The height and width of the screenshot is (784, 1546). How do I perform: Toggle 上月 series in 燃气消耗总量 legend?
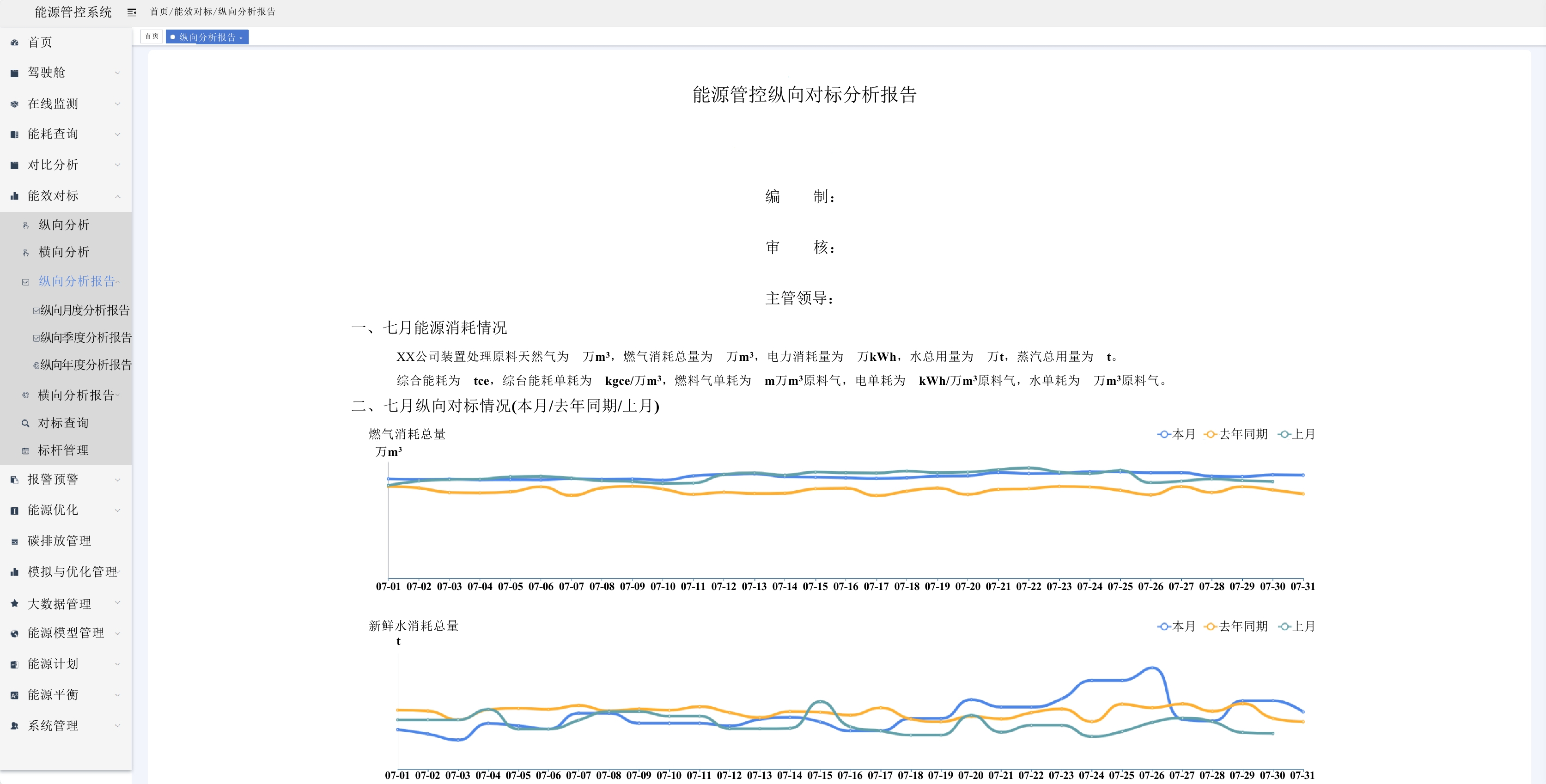(1296, 434)
